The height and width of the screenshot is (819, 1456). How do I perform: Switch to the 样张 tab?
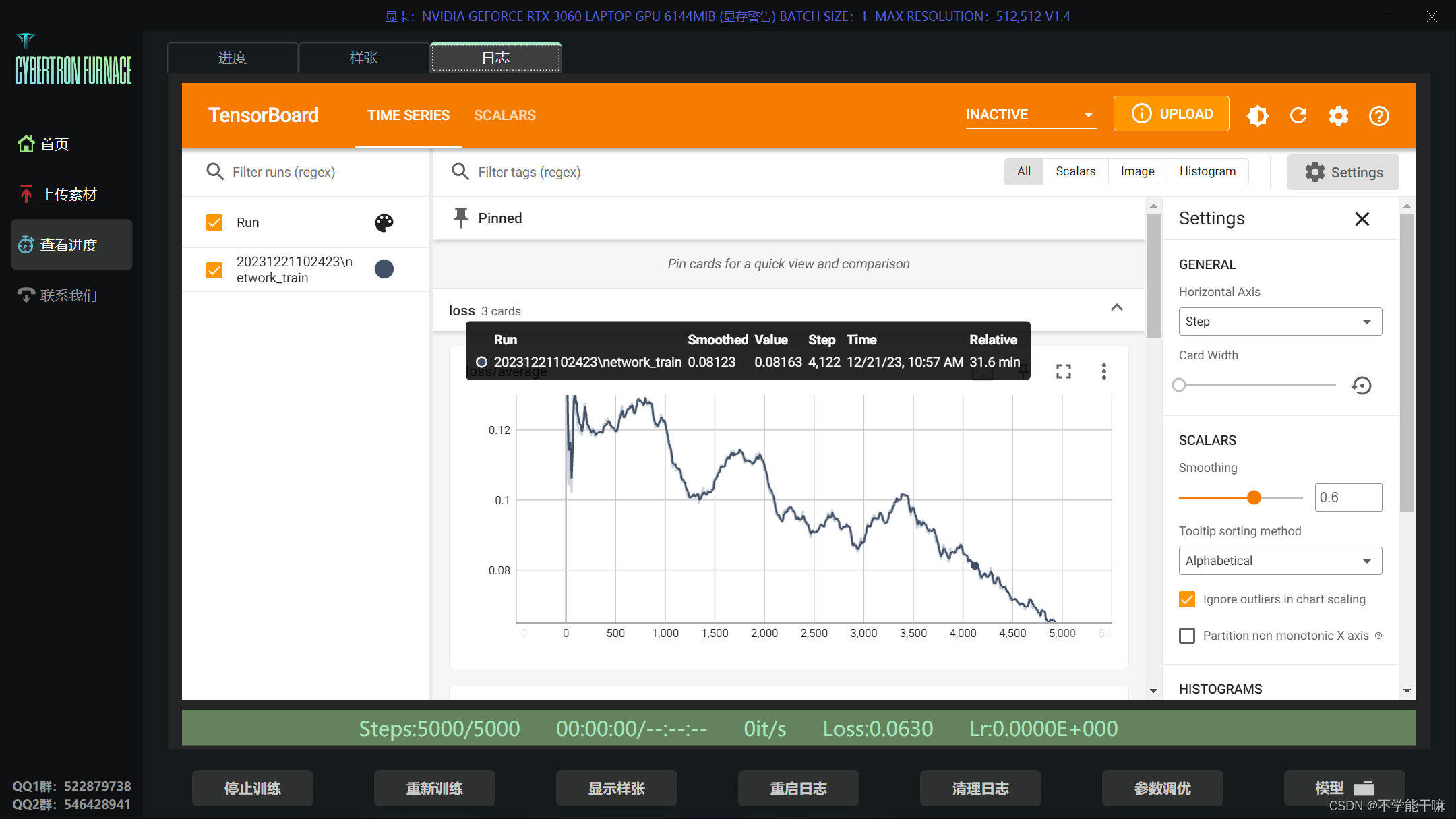(364, 58)
